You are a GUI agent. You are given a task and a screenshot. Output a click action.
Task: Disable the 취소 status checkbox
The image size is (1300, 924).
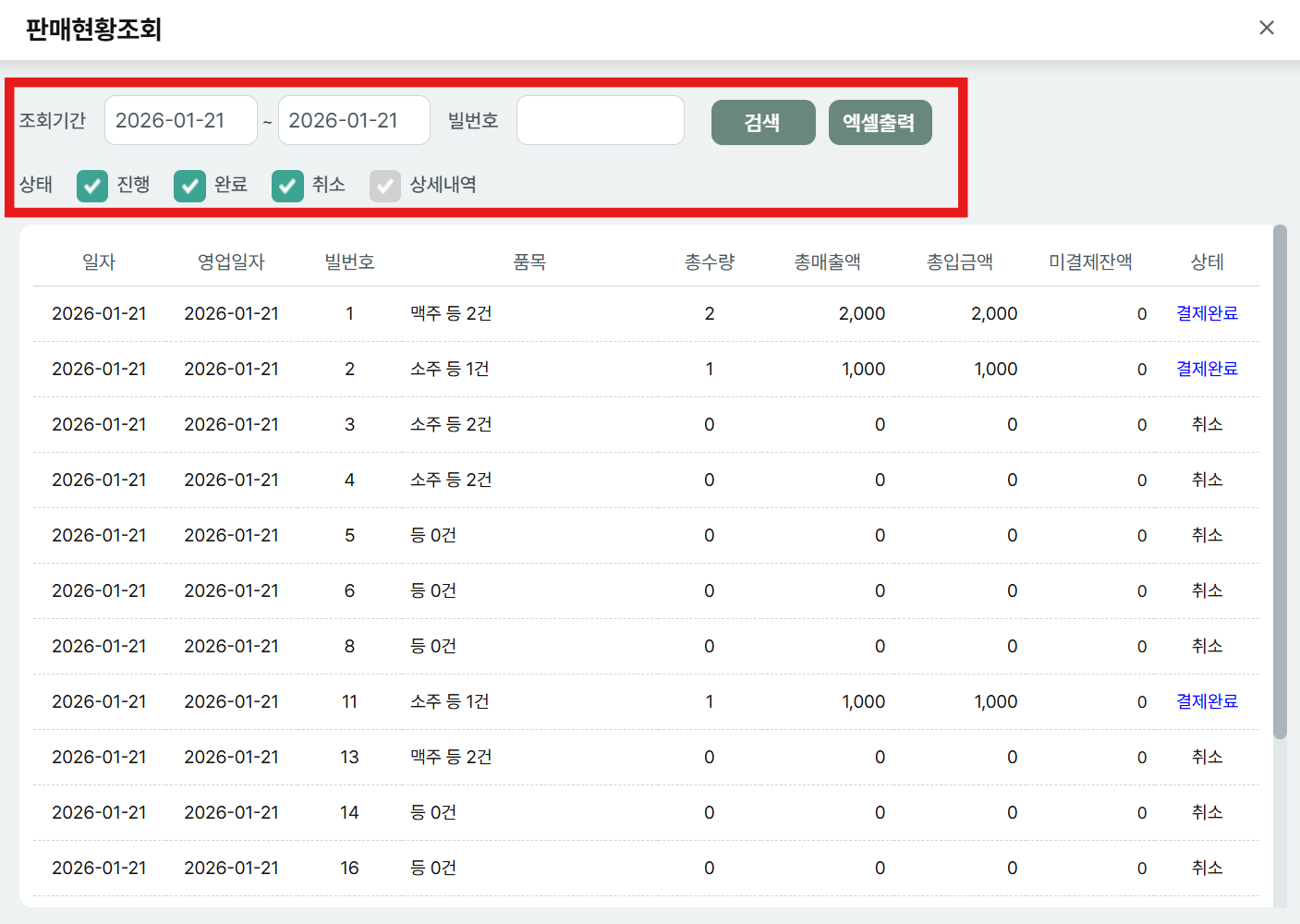point(287,186)
